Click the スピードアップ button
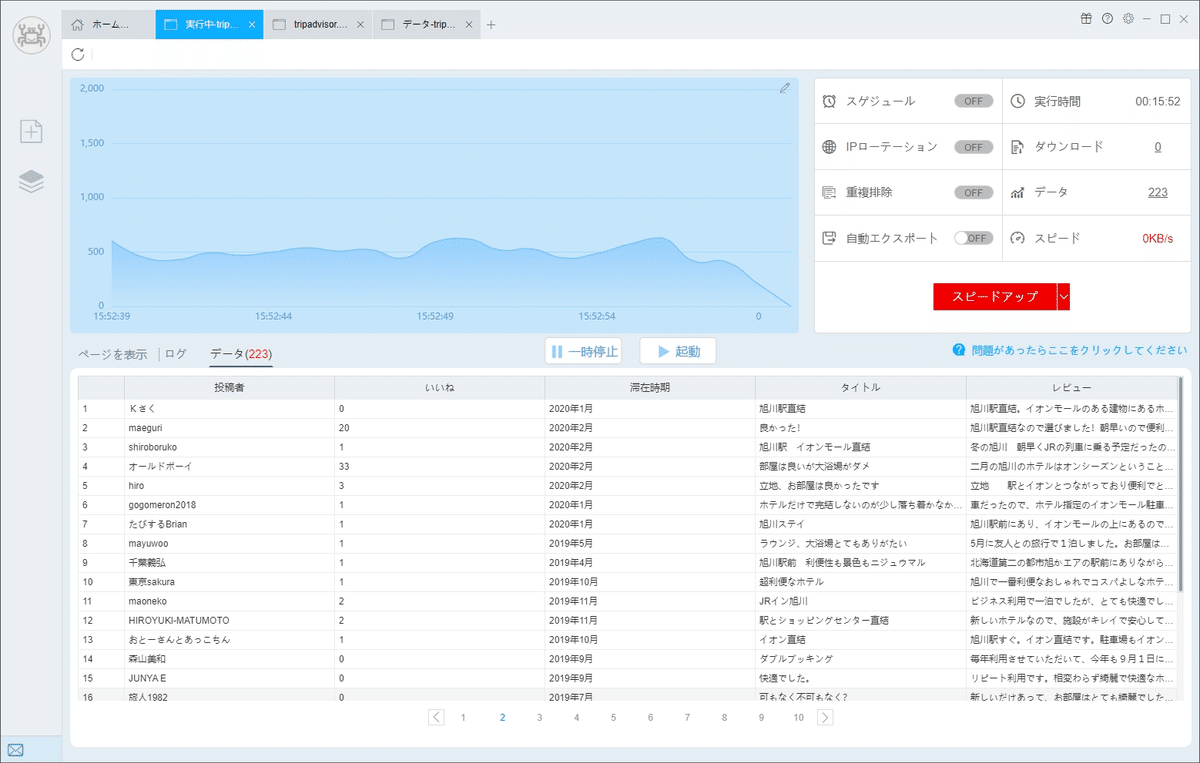Image resolution: width=1200 pixels, height=763 pixels. click(995, 296)
